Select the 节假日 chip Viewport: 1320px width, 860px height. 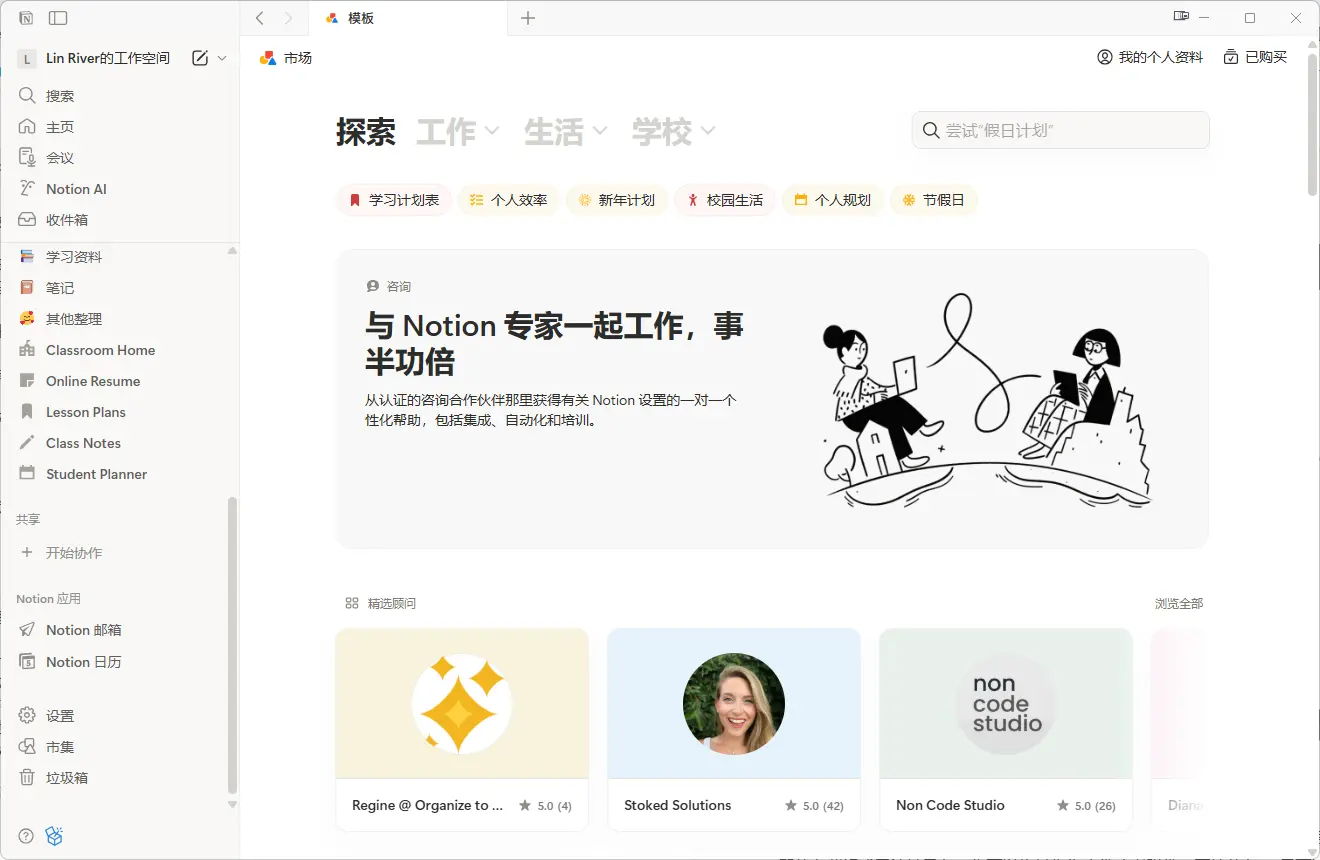(934, 200)
